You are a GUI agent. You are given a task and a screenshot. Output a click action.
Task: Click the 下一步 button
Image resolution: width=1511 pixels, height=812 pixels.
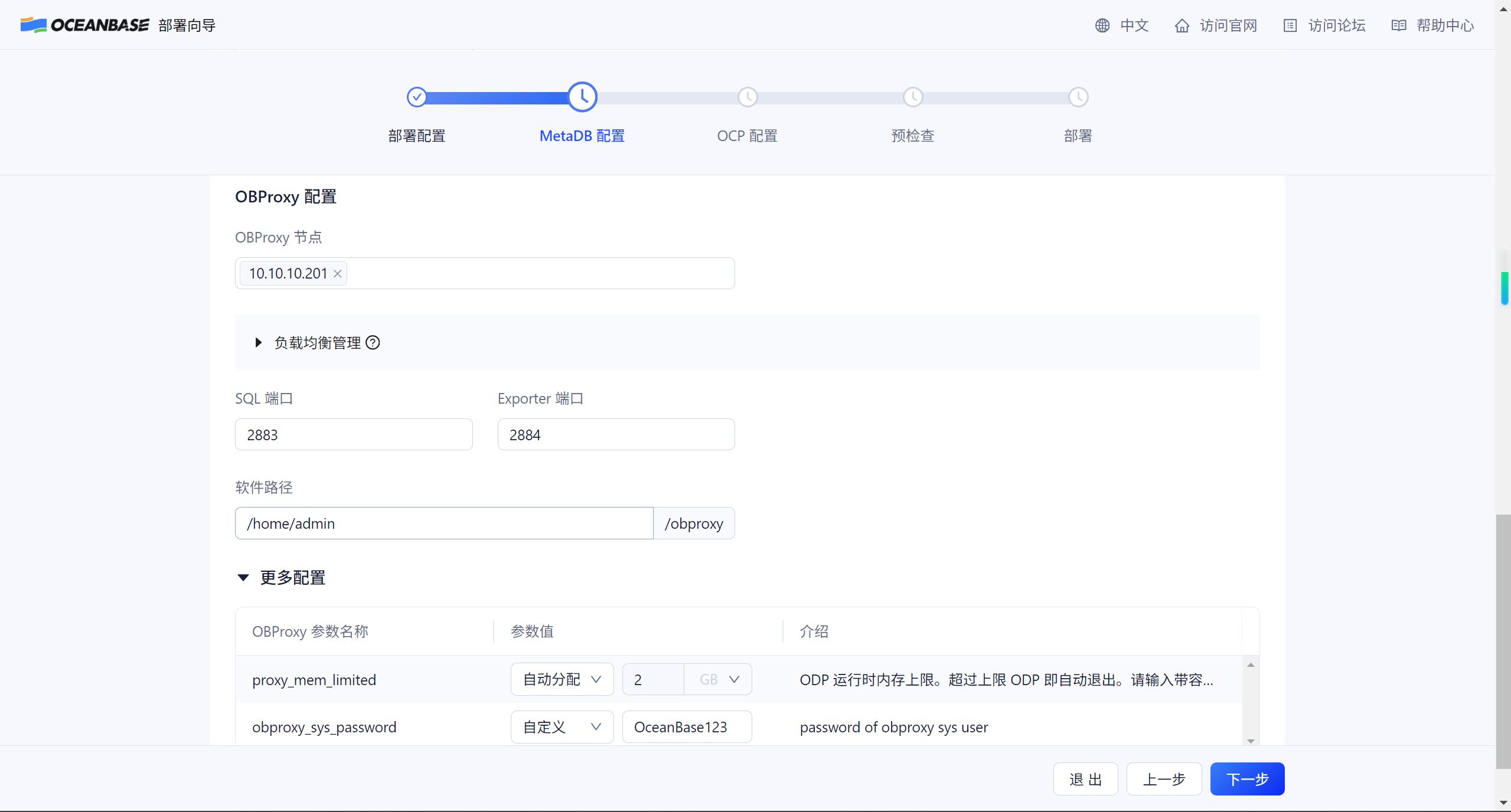tap(1247, 779)
